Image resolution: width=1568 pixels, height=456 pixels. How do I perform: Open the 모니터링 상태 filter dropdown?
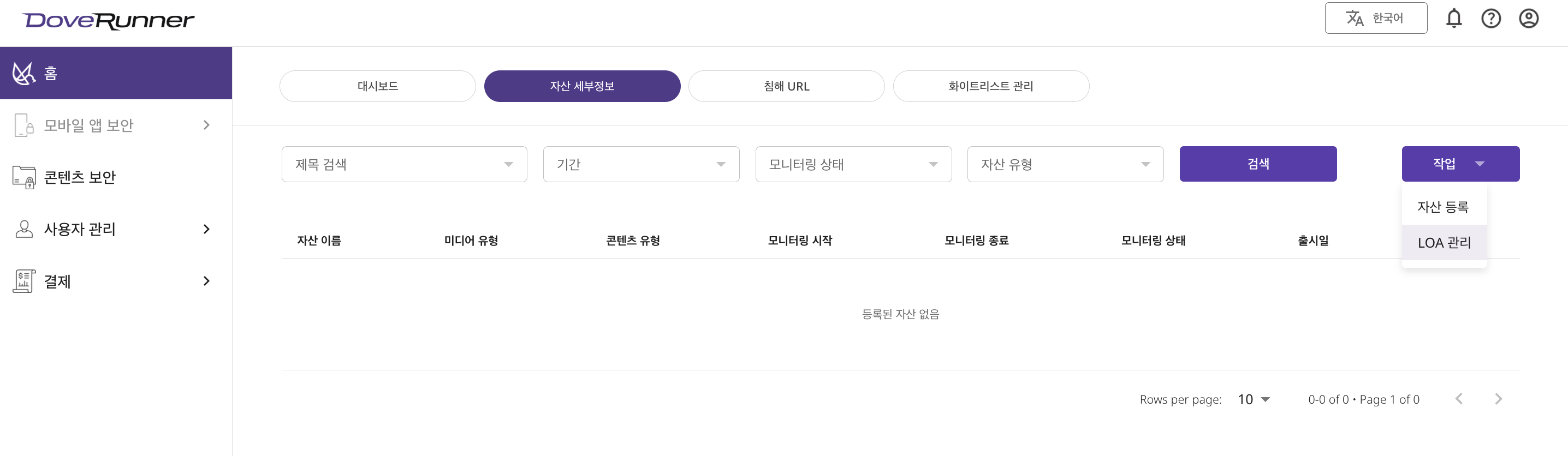pos(853,164)
